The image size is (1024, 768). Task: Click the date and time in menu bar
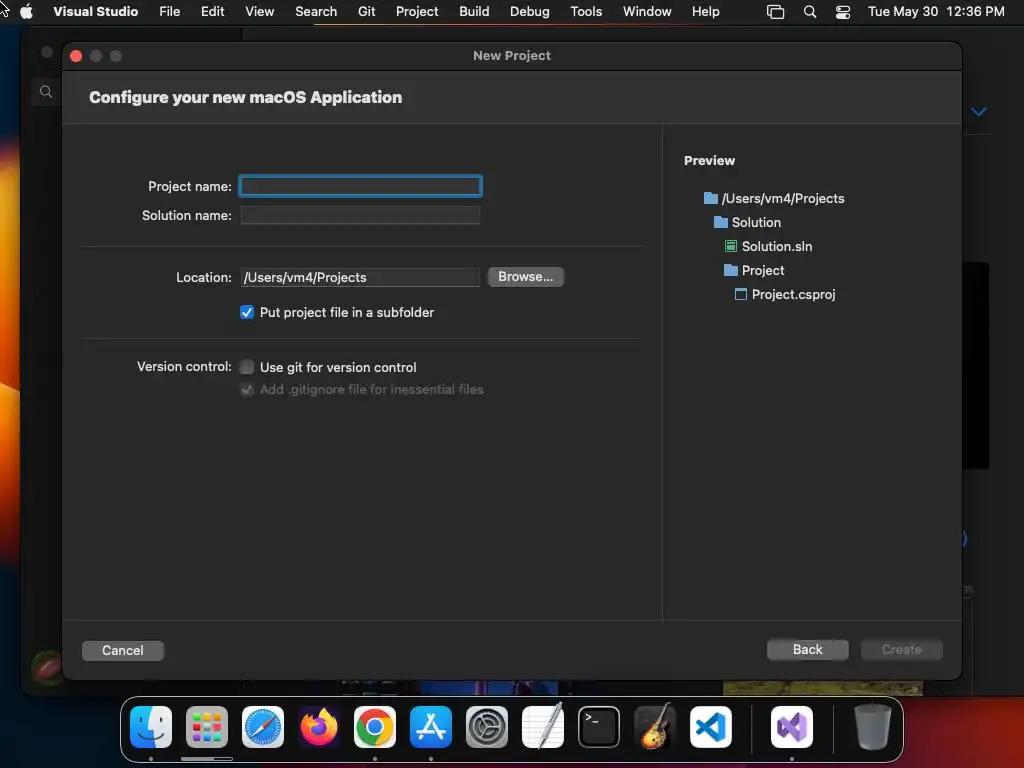pos(936,12)
